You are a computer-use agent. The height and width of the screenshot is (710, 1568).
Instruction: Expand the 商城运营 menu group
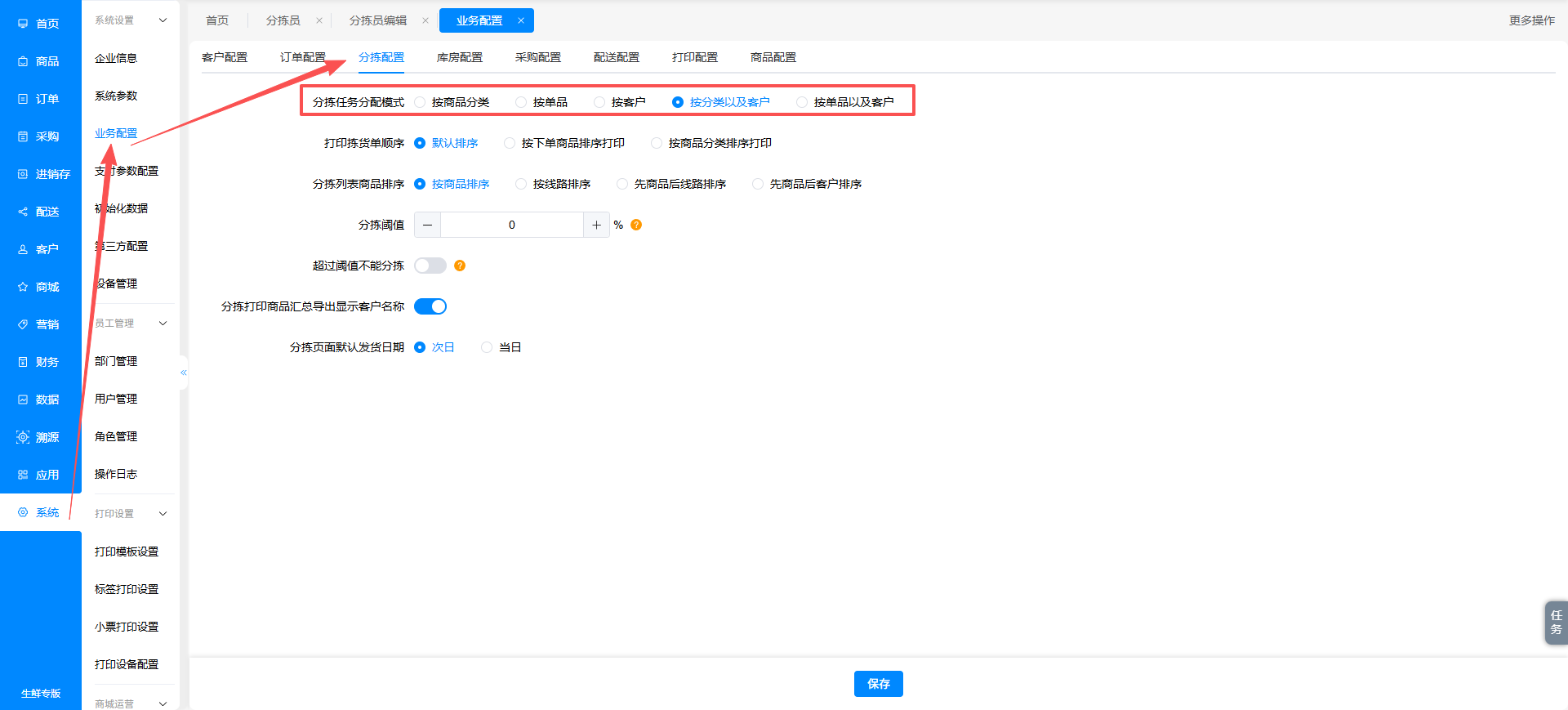(x=163, y=703)
